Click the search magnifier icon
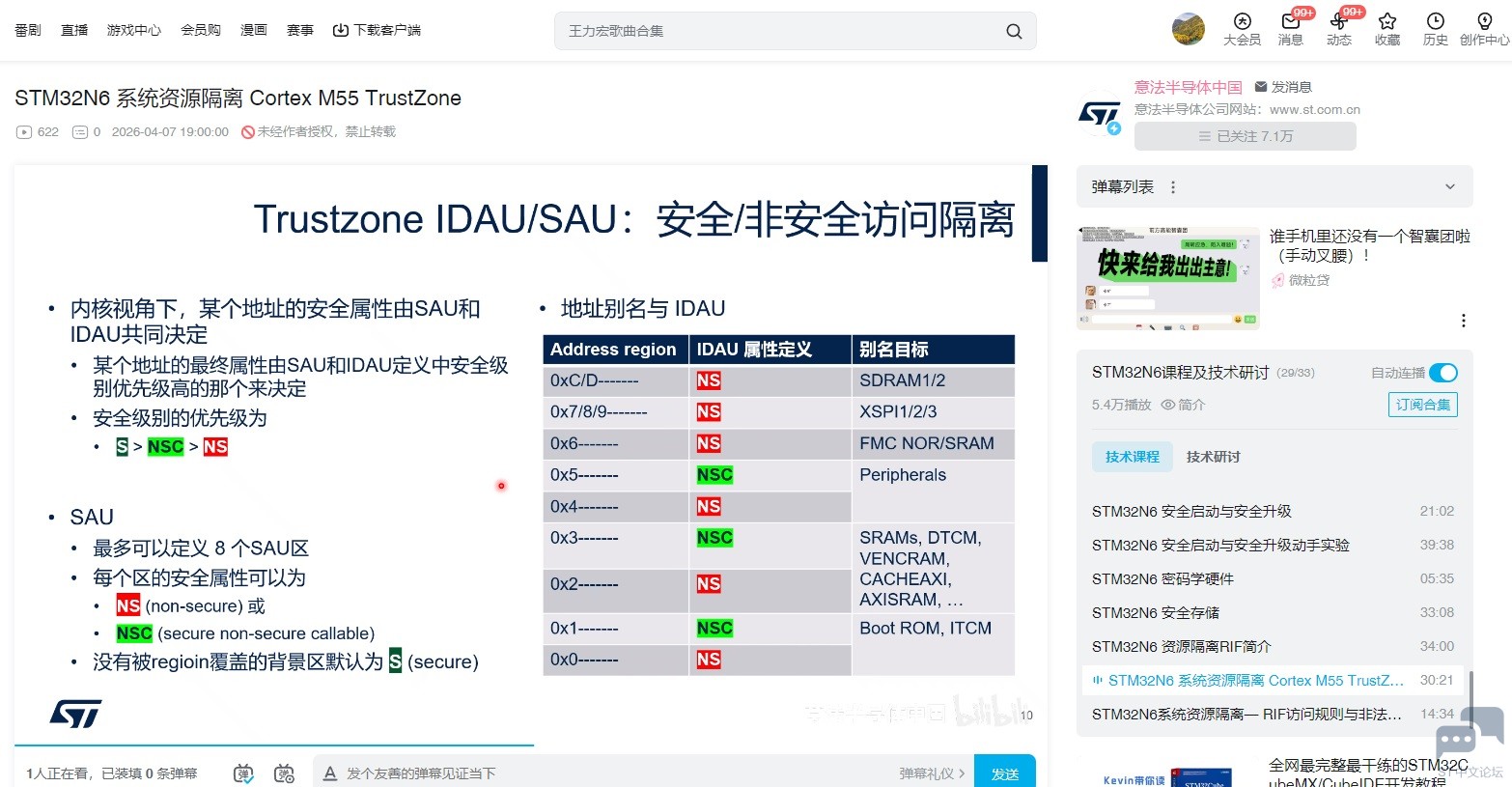This screenshot has width=1512, height=787. pos(1014,31)
